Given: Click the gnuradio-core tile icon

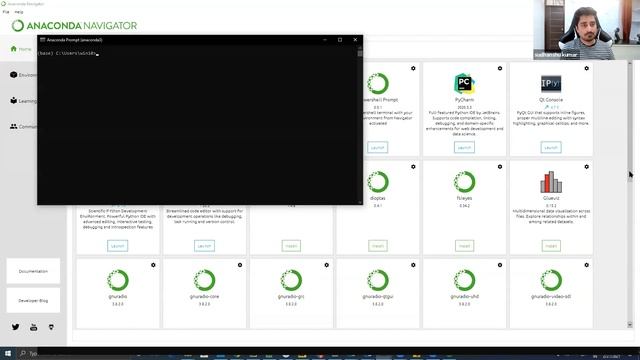Looking at the screenshot, I should (x=204, y=280).
